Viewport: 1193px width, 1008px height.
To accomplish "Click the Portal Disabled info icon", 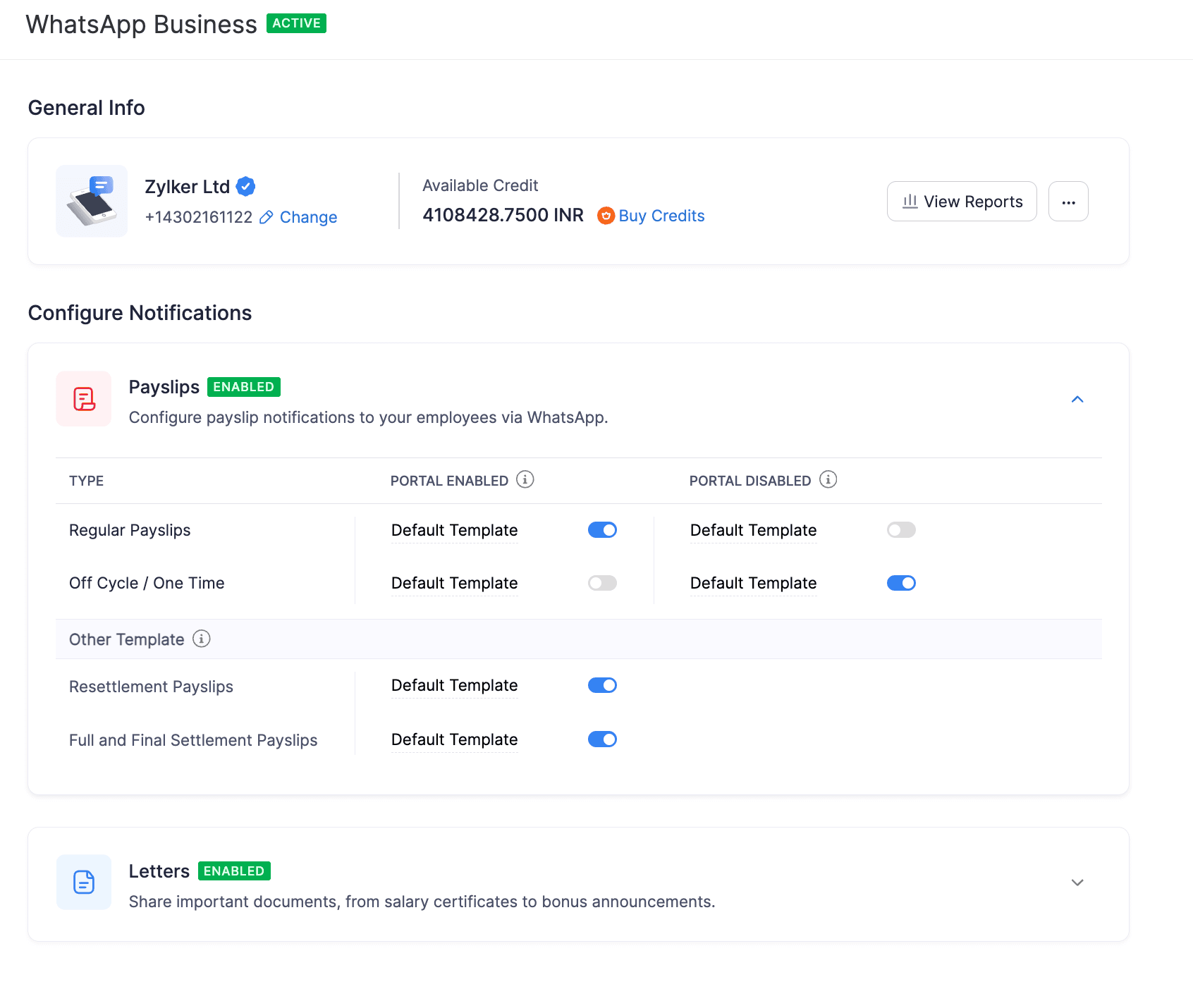I will (828, 479).
